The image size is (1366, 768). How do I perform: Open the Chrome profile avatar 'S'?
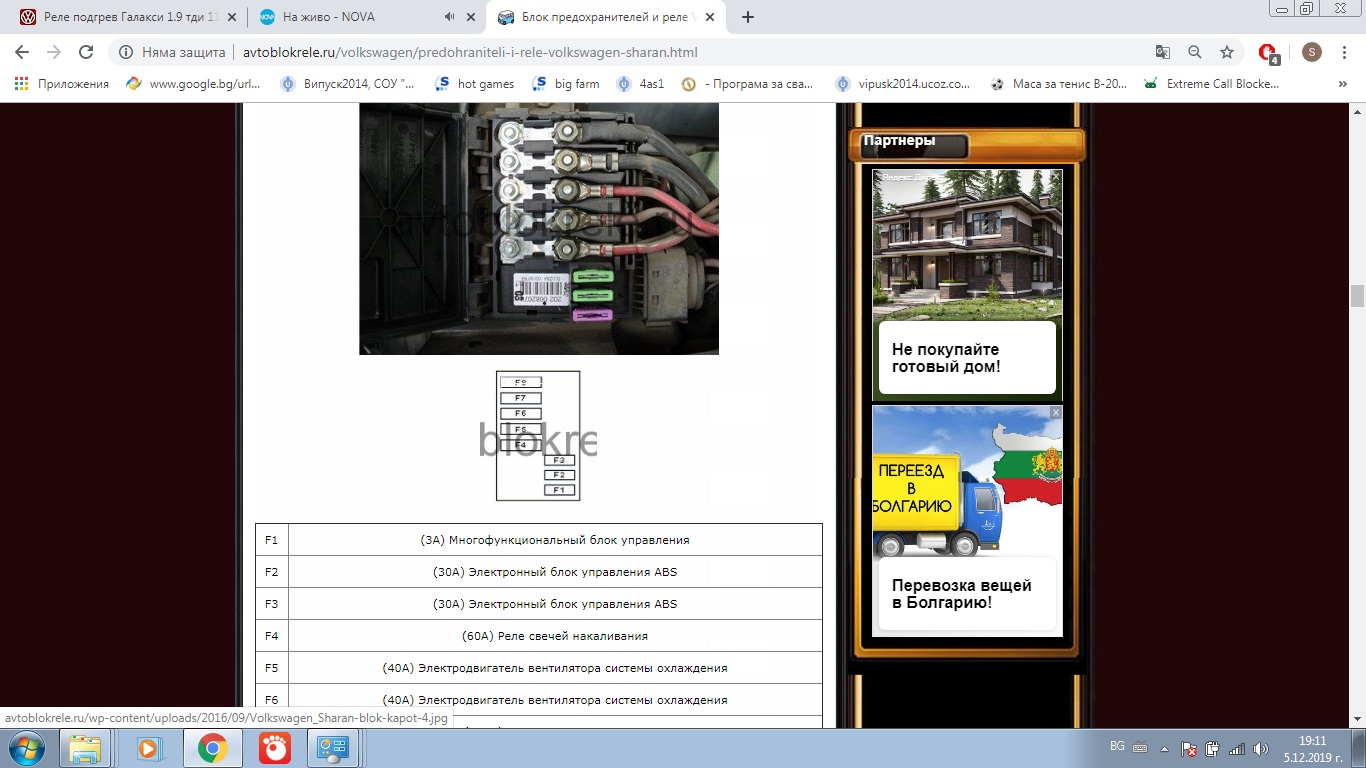pos(1312,52)
